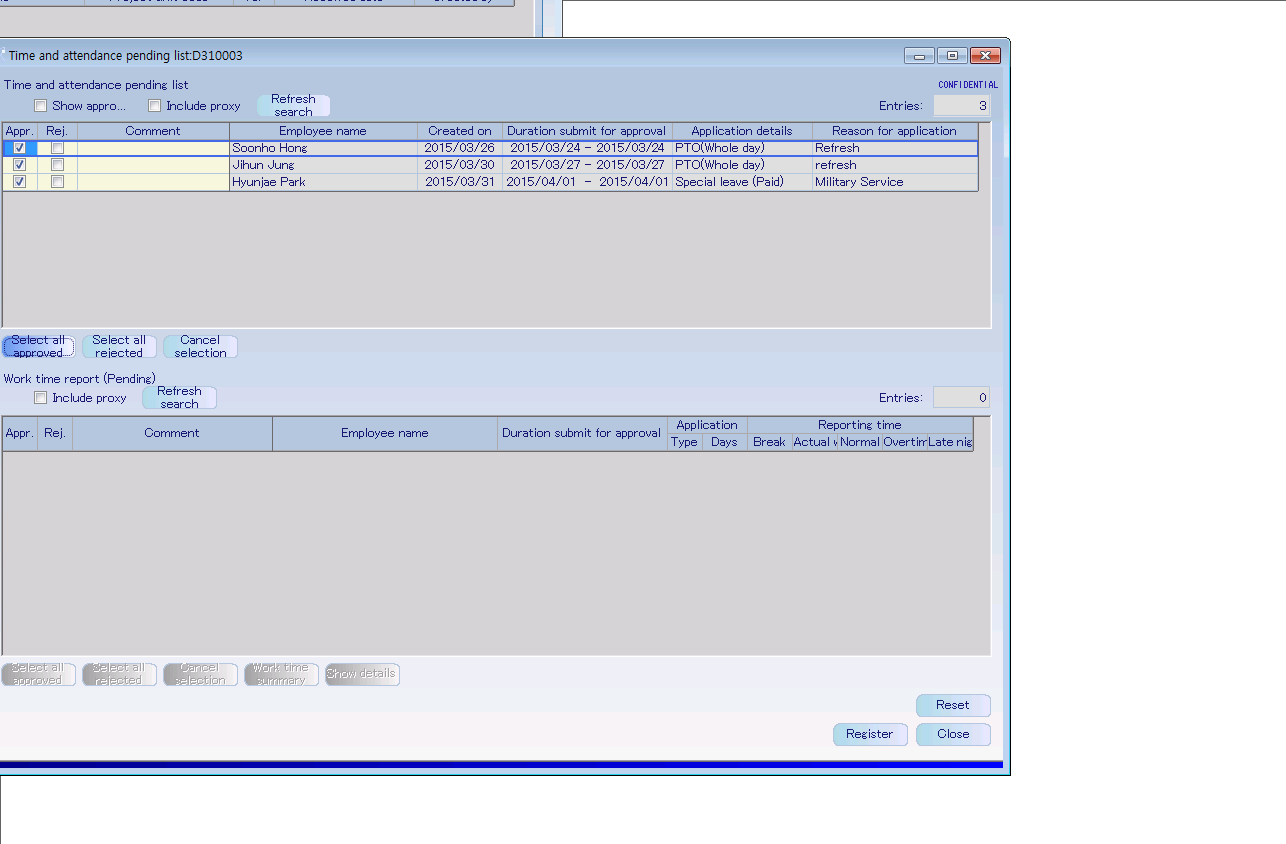Click the Register button
The width and height of the screenshot is (1286, 844).
[870, 734]
